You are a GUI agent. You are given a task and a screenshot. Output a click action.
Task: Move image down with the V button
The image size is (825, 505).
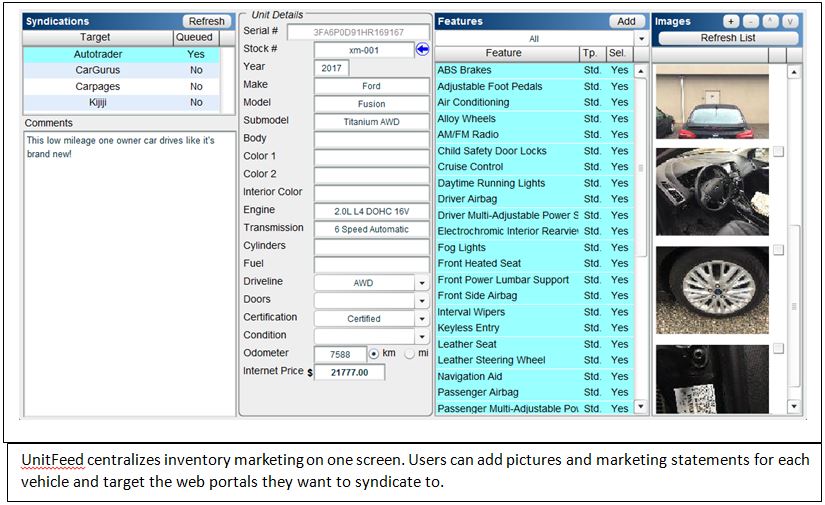click(790, 21)
